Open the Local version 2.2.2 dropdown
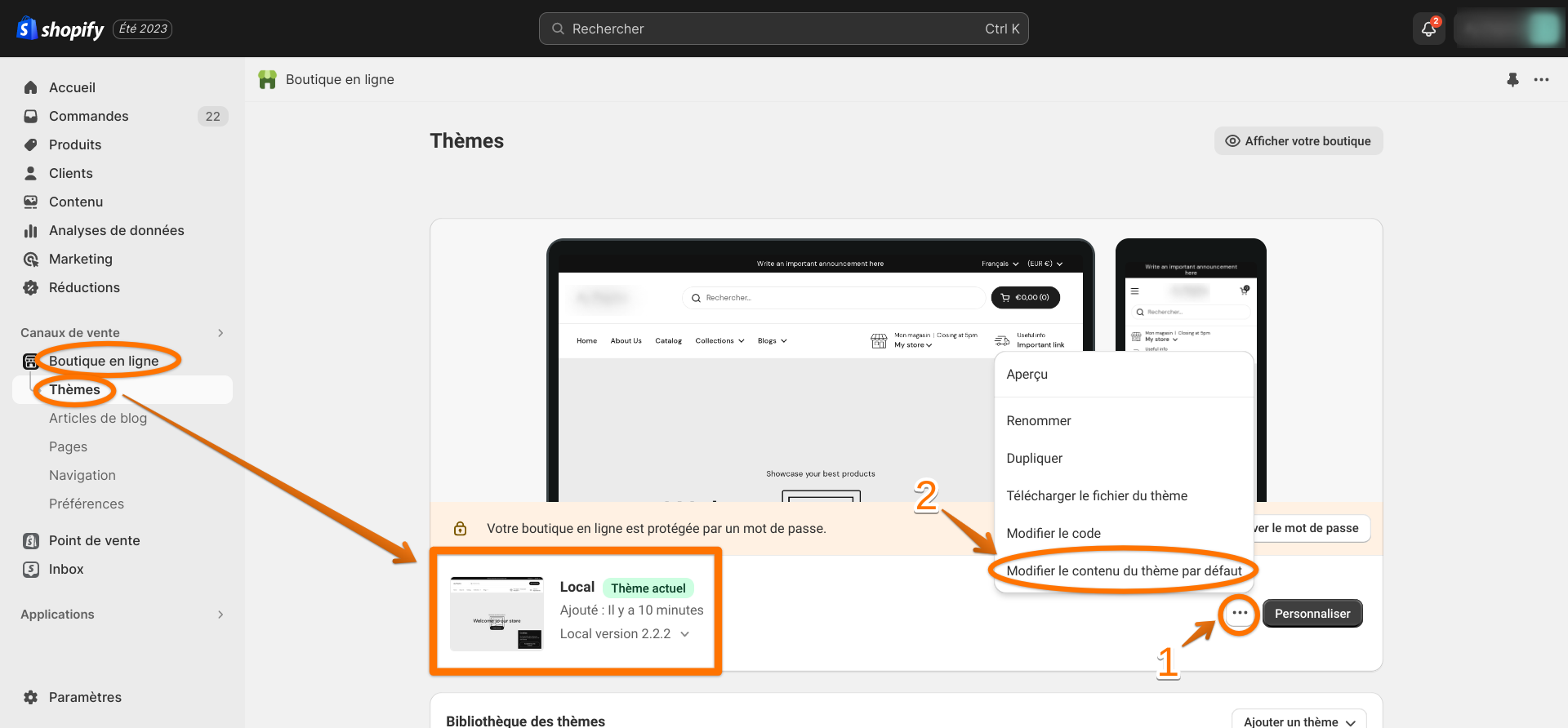Screen dimensions: 1568x728 625,633
